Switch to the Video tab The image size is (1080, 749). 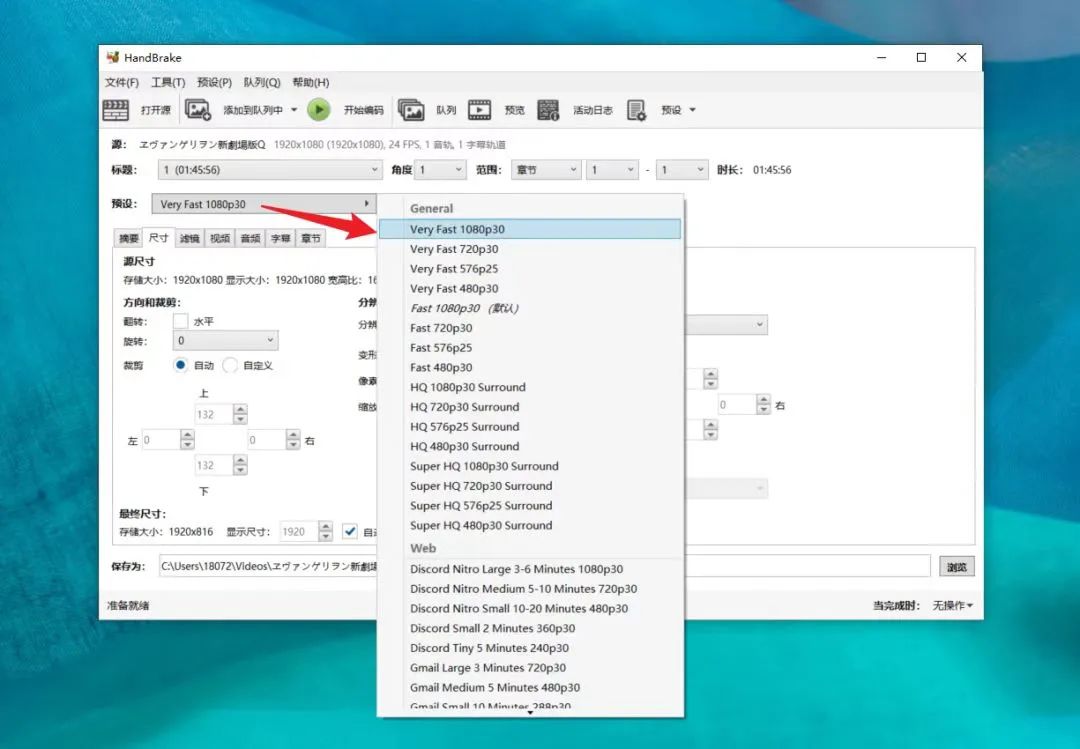coord(219,237)
